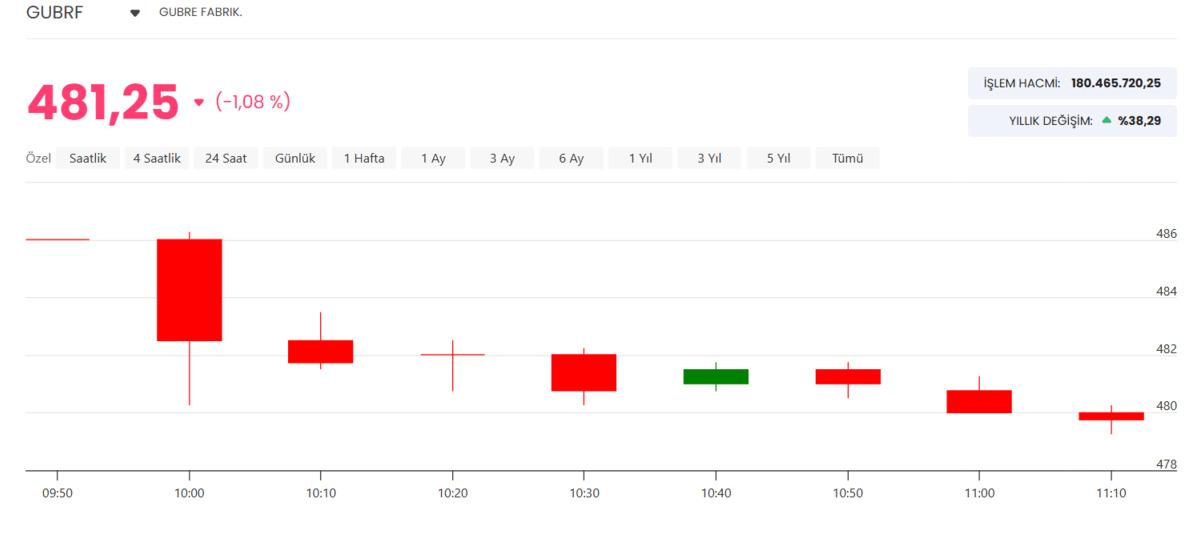Image resolution: width=1200 pixels, height=535 pixels.
Task: Show the 5 Yıl chart
Action: coord(778,158)
